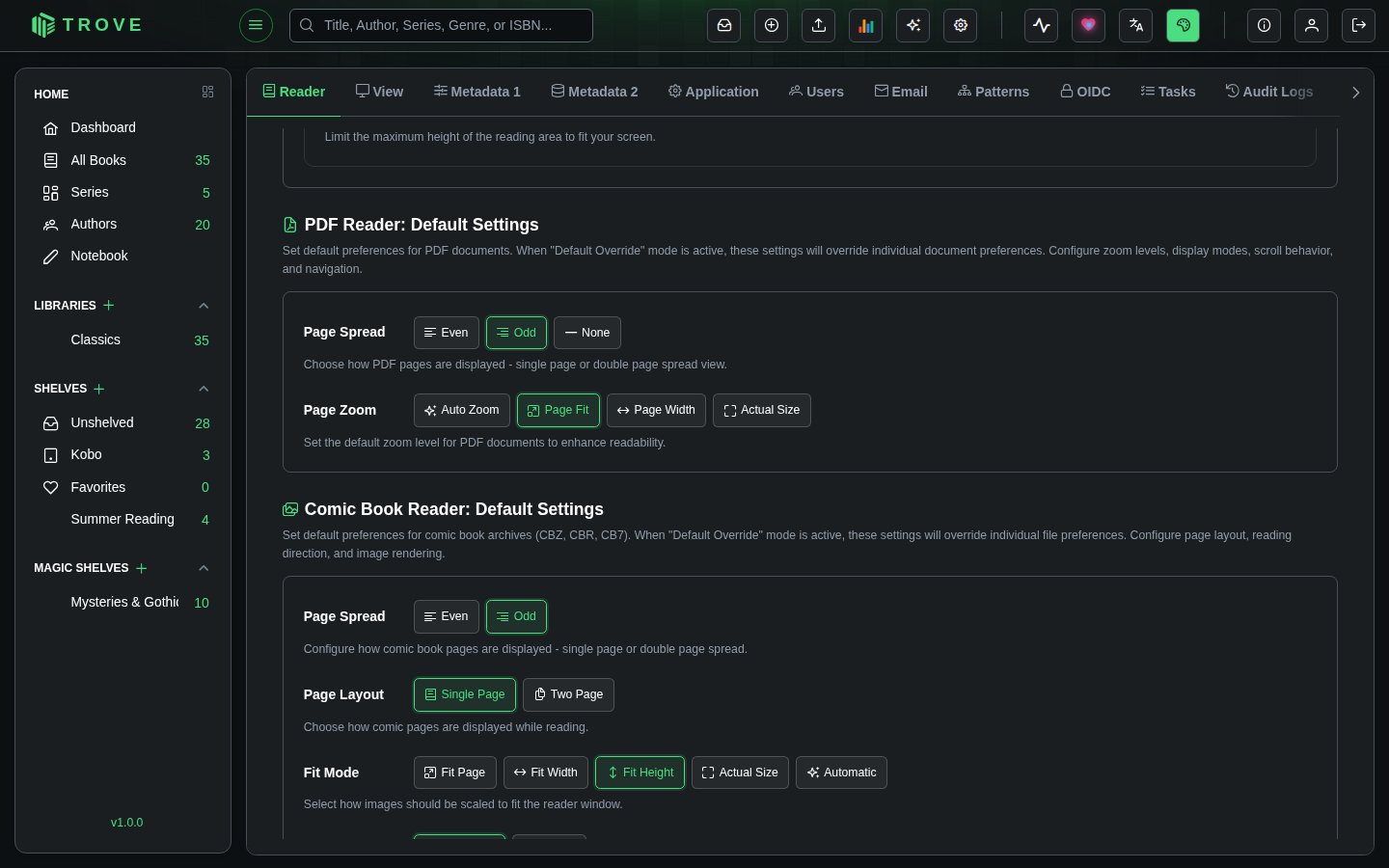Open the inbox tray icon in top bar
This screenshot has height=868, width=1389.
click(724, 25)
